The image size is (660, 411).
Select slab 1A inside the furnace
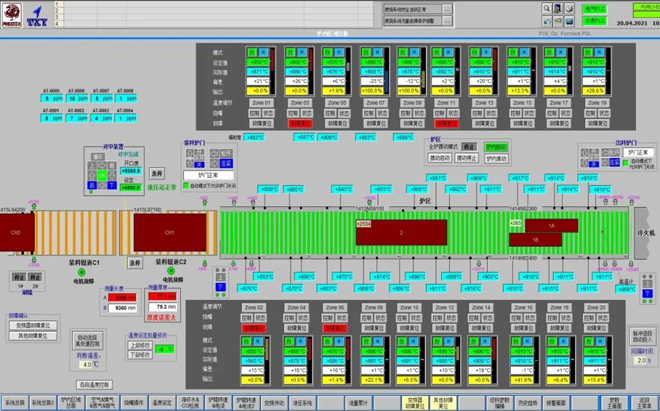click(551, 226)
